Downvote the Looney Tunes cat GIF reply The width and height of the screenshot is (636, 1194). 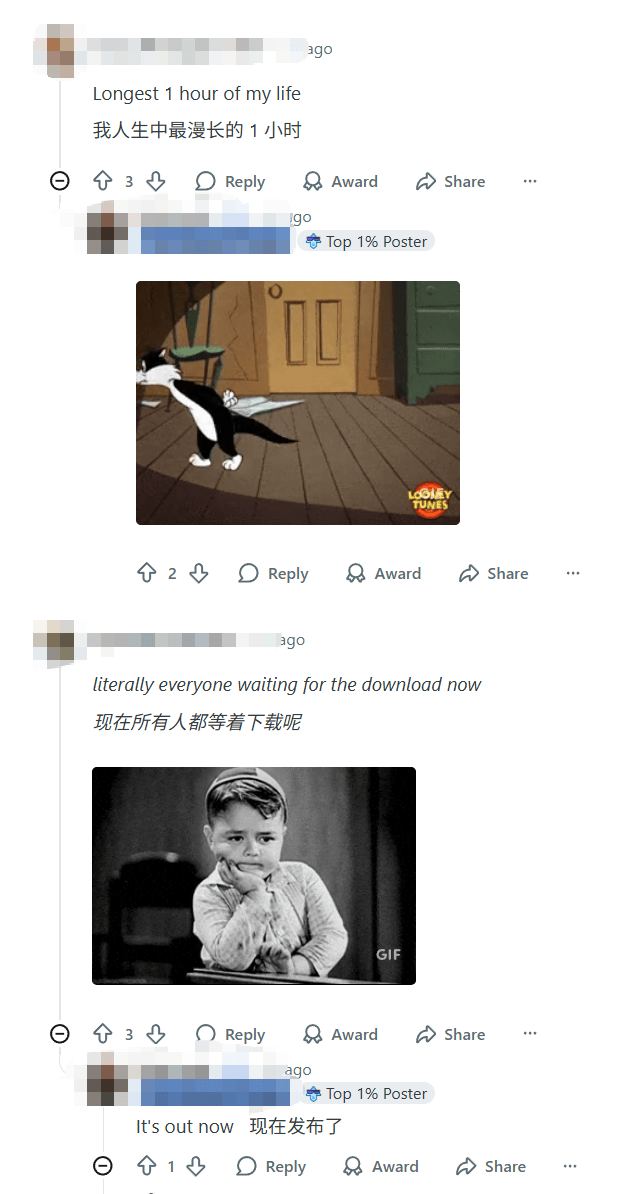(x=199, y=573)
